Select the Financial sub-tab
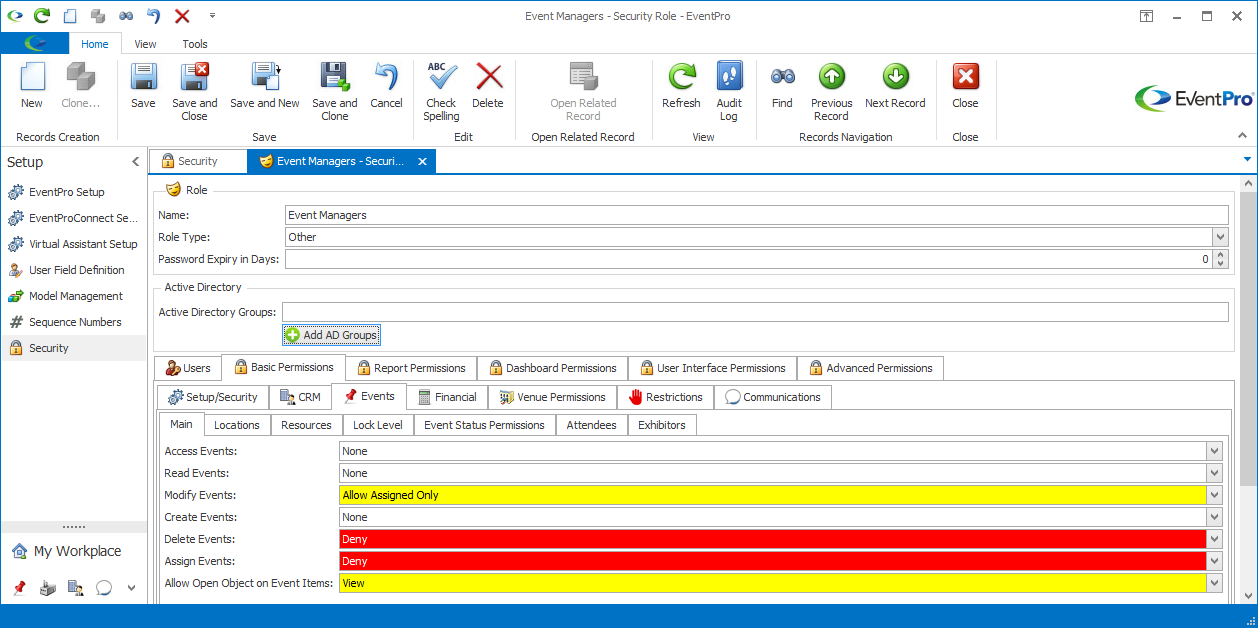The height and width of the screenshot is (628, 1258). coord(447,397)
